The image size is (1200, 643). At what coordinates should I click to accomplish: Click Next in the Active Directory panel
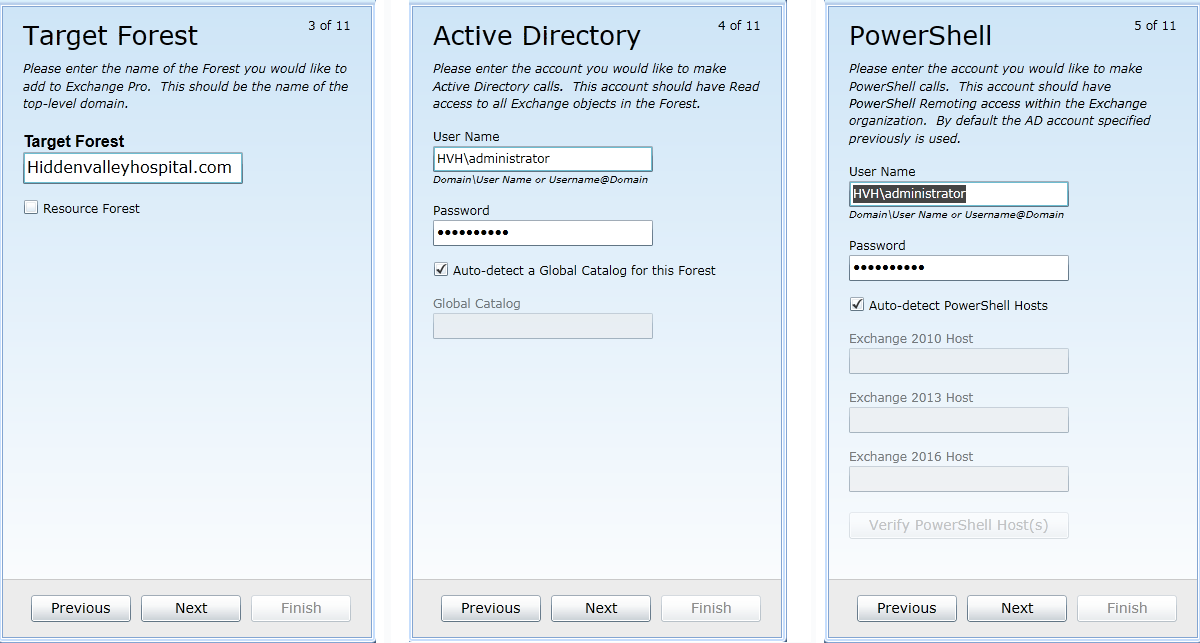(601, 608)
